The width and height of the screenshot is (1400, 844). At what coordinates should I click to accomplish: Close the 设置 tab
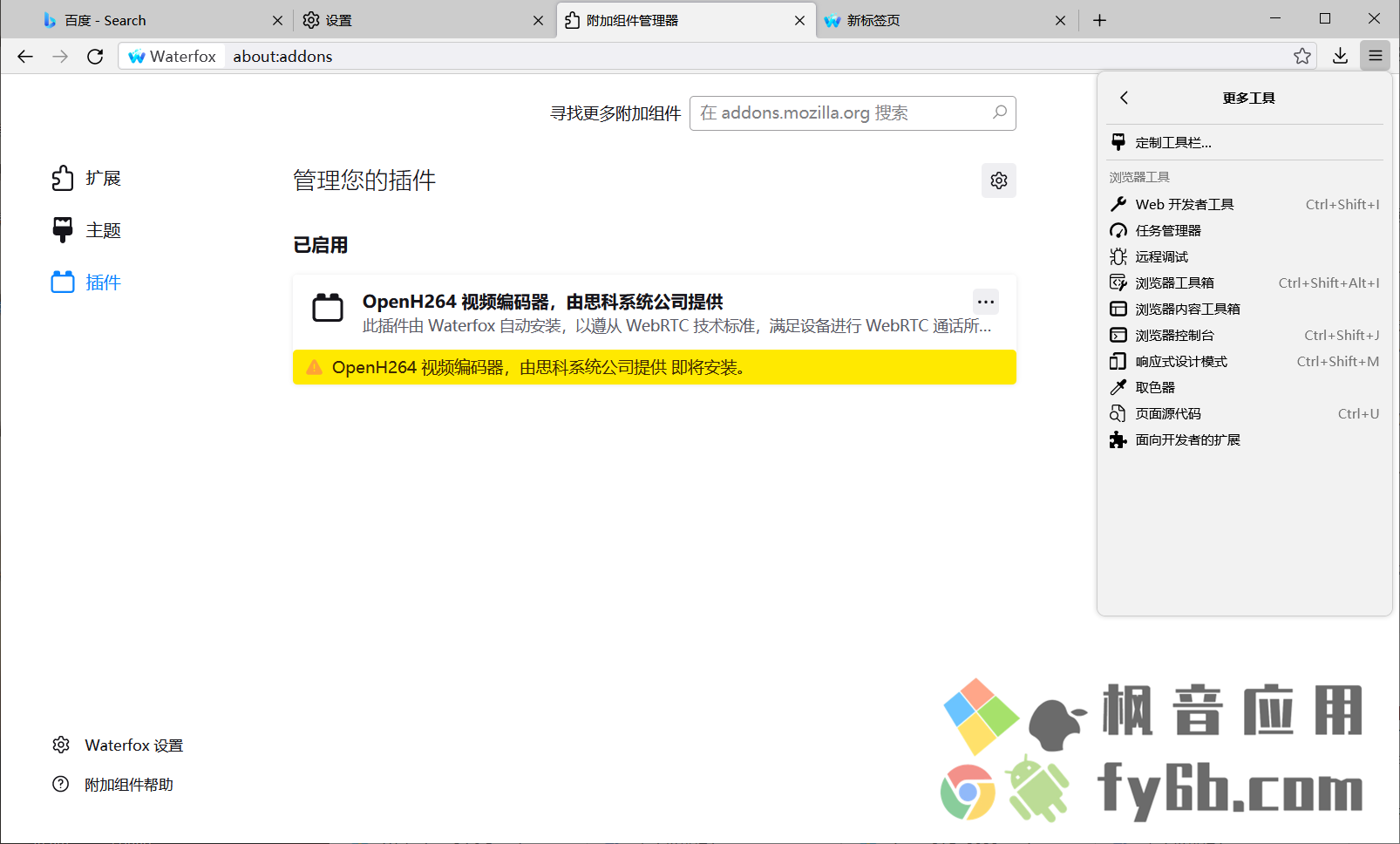coord(539,20)
